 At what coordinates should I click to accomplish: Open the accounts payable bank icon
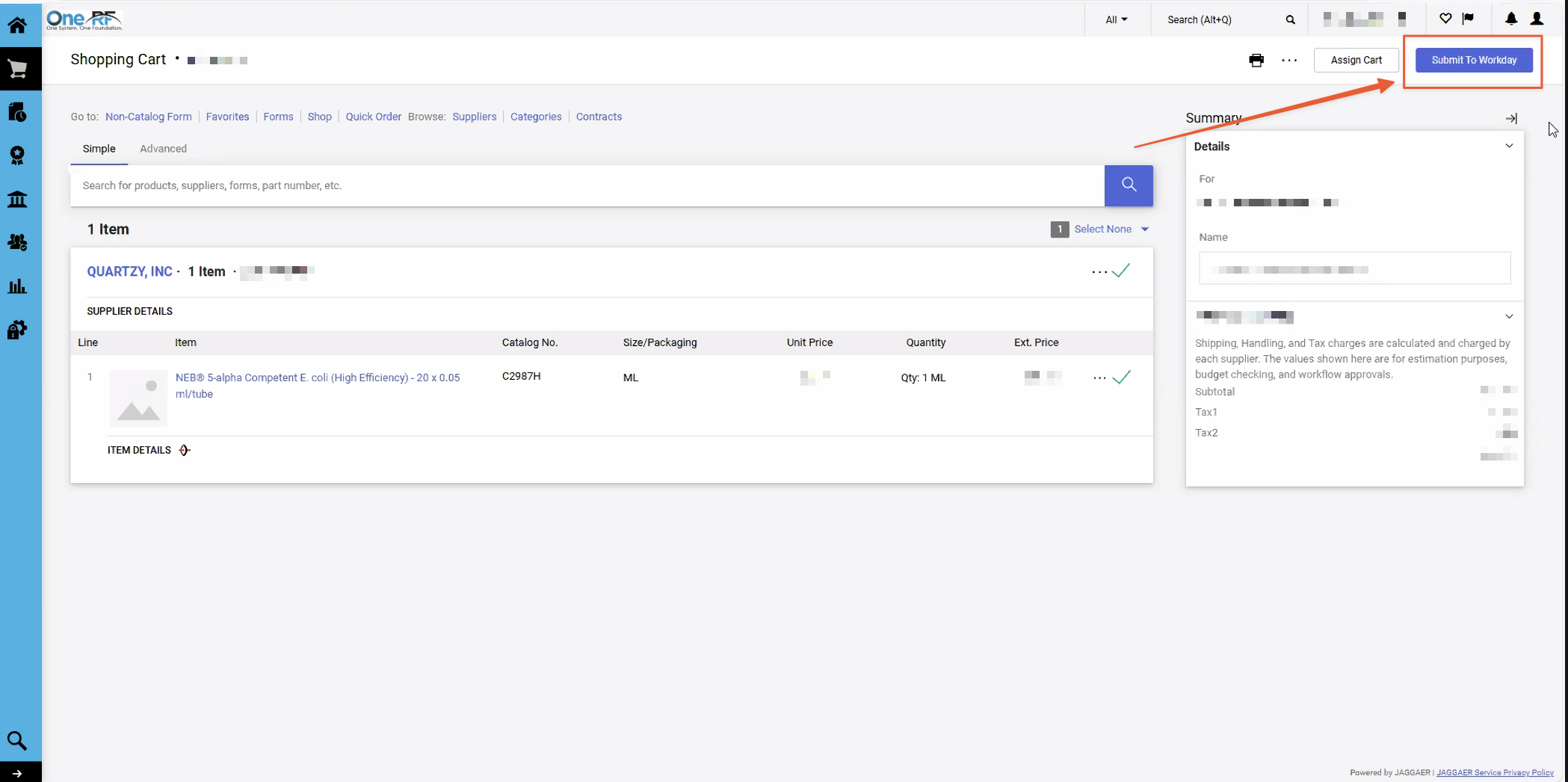point(17,199)
